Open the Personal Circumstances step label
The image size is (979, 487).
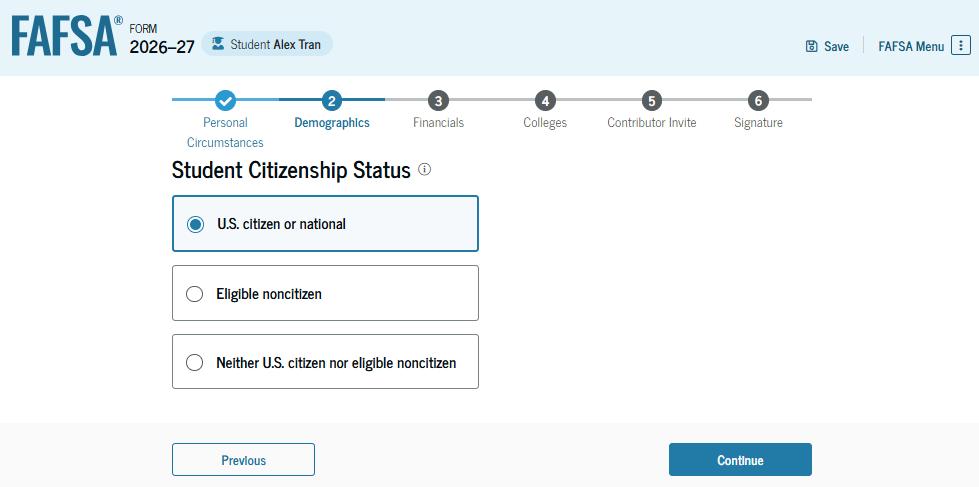tap(225, 132)
